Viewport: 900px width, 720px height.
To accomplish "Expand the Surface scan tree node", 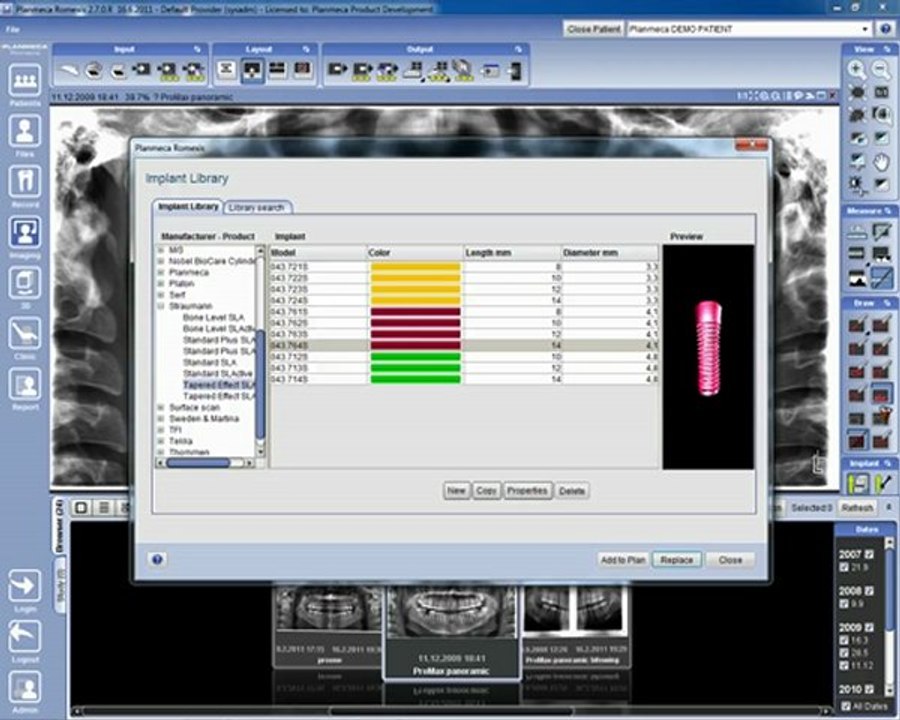I will click(161, 407).
